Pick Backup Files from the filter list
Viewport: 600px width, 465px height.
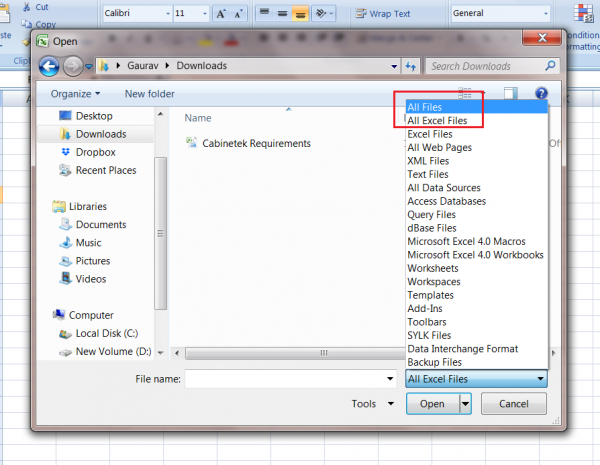[434, 362]
